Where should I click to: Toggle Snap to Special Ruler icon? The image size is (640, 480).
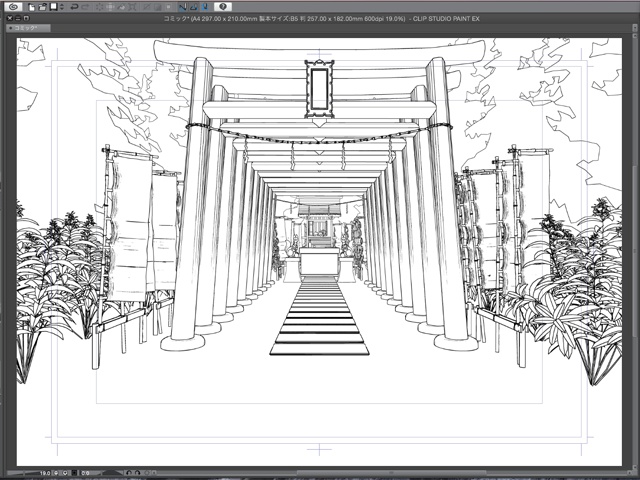pos(194,7)
